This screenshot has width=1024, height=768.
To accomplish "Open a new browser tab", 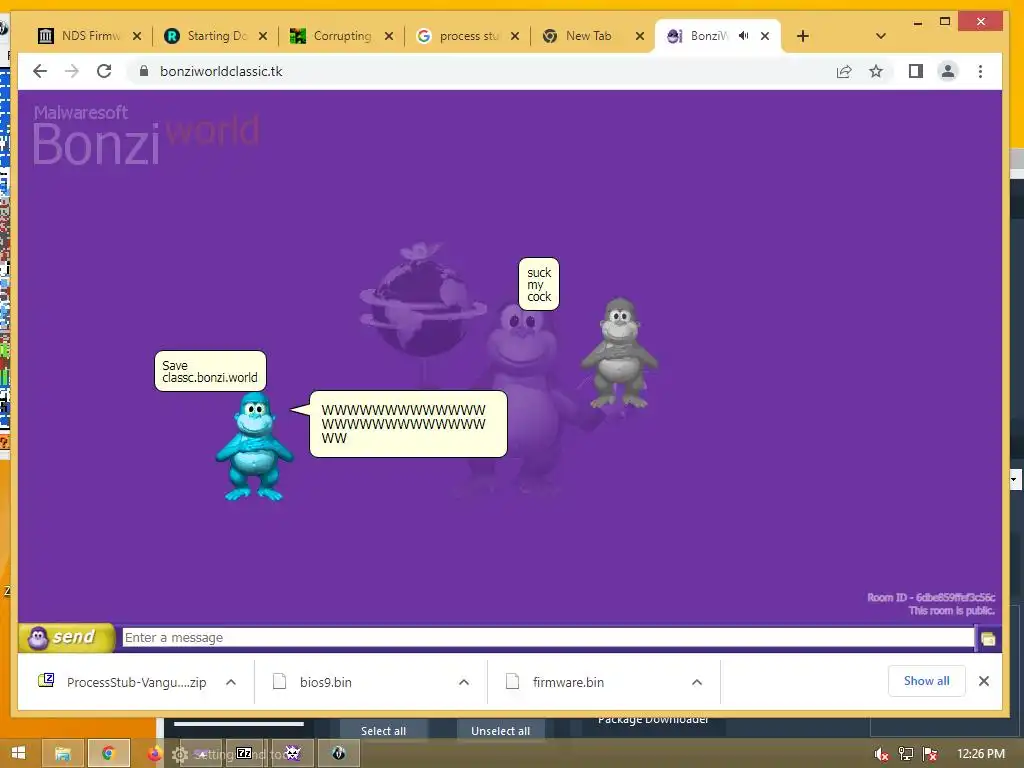I will point(803,36).
